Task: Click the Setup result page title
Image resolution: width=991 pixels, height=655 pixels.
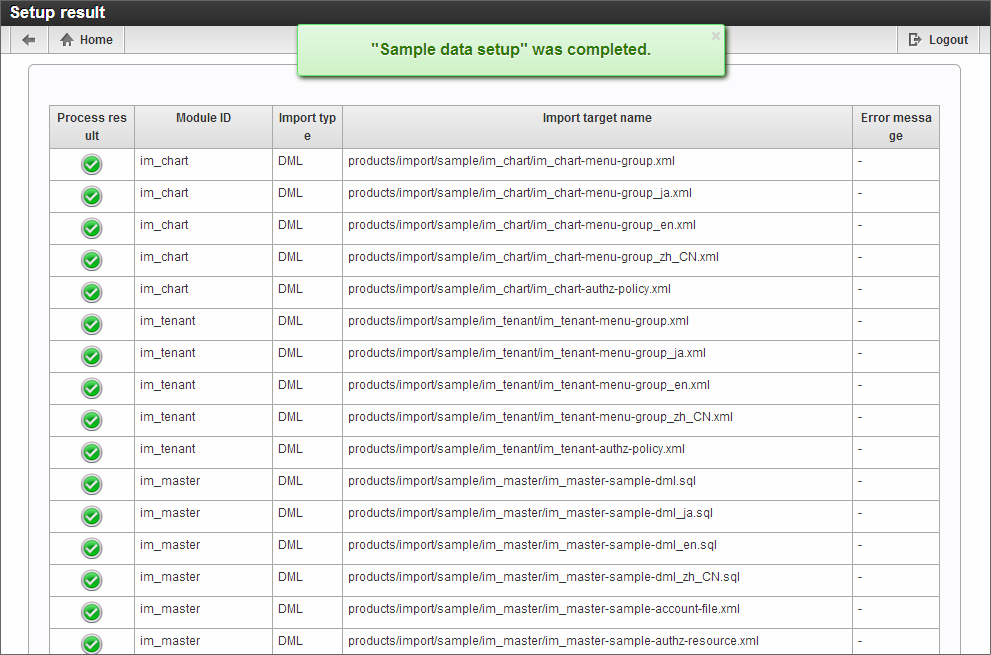Action: (x=58, y=12)
